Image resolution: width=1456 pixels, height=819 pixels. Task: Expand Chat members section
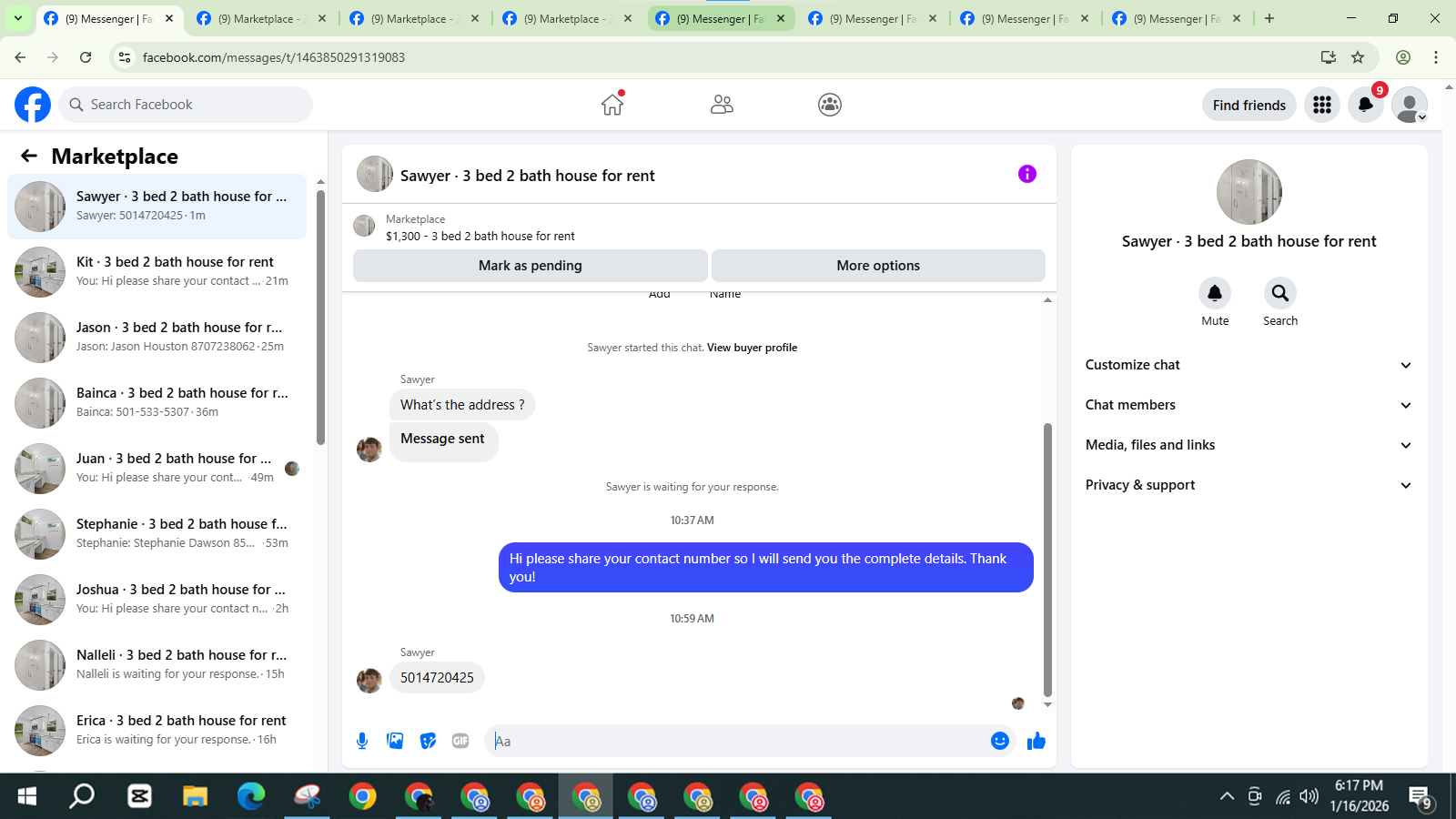click(x=1249, y=405)
